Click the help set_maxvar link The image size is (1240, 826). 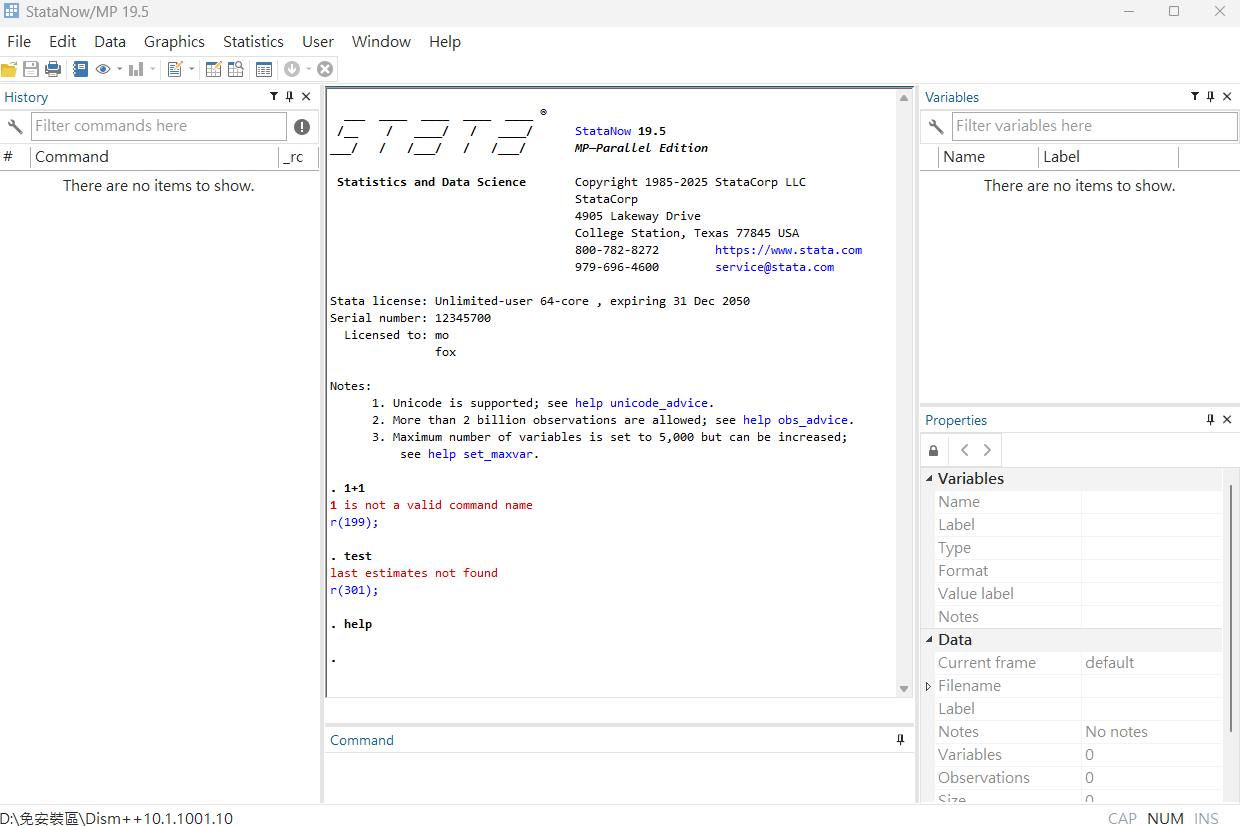click(481, 454)
